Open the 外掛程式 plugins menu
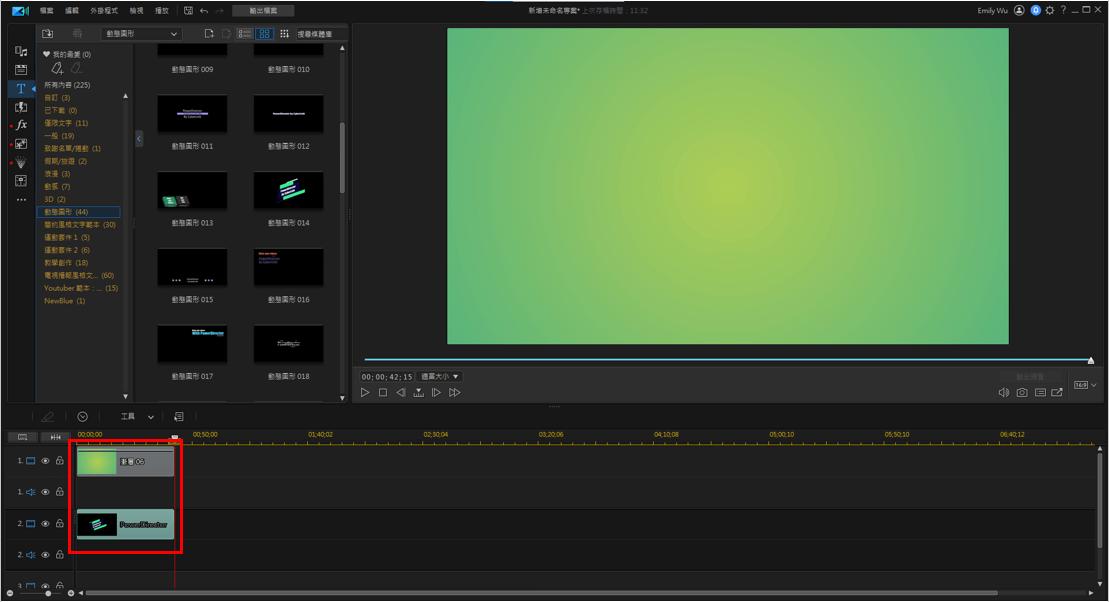This screenshot has height=602, width=1109. [103, 10]
